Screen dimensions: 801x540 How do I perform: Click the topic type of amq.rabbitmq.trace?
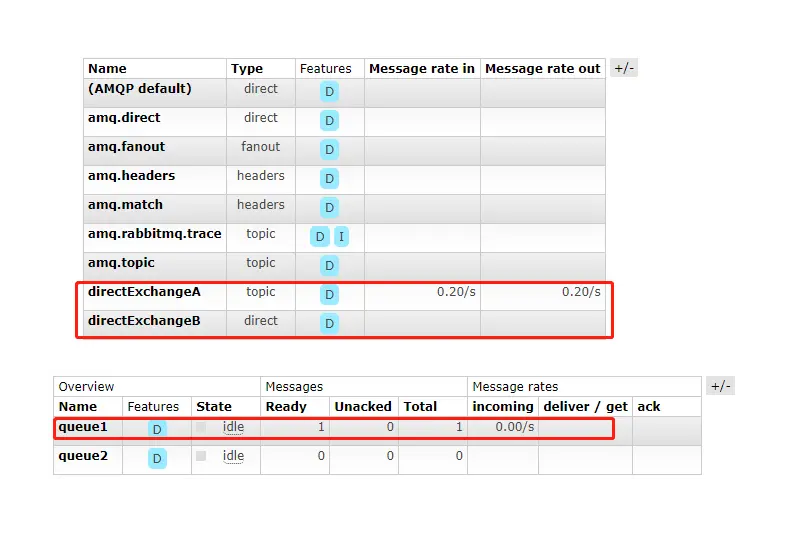click(261, 234)
